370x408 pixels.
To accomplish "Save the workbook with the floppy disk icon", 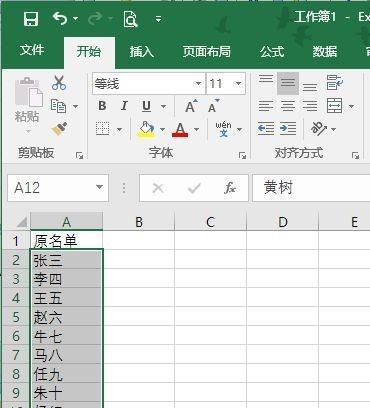I will [31, 19].
